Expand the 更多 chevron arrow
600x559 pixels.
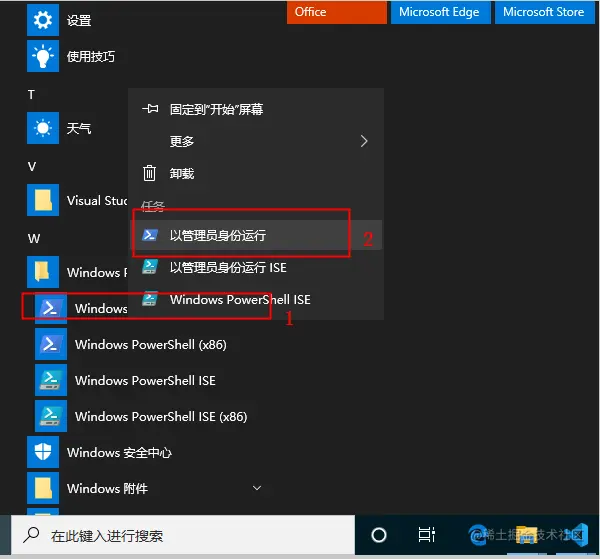[x=364, y=141]
